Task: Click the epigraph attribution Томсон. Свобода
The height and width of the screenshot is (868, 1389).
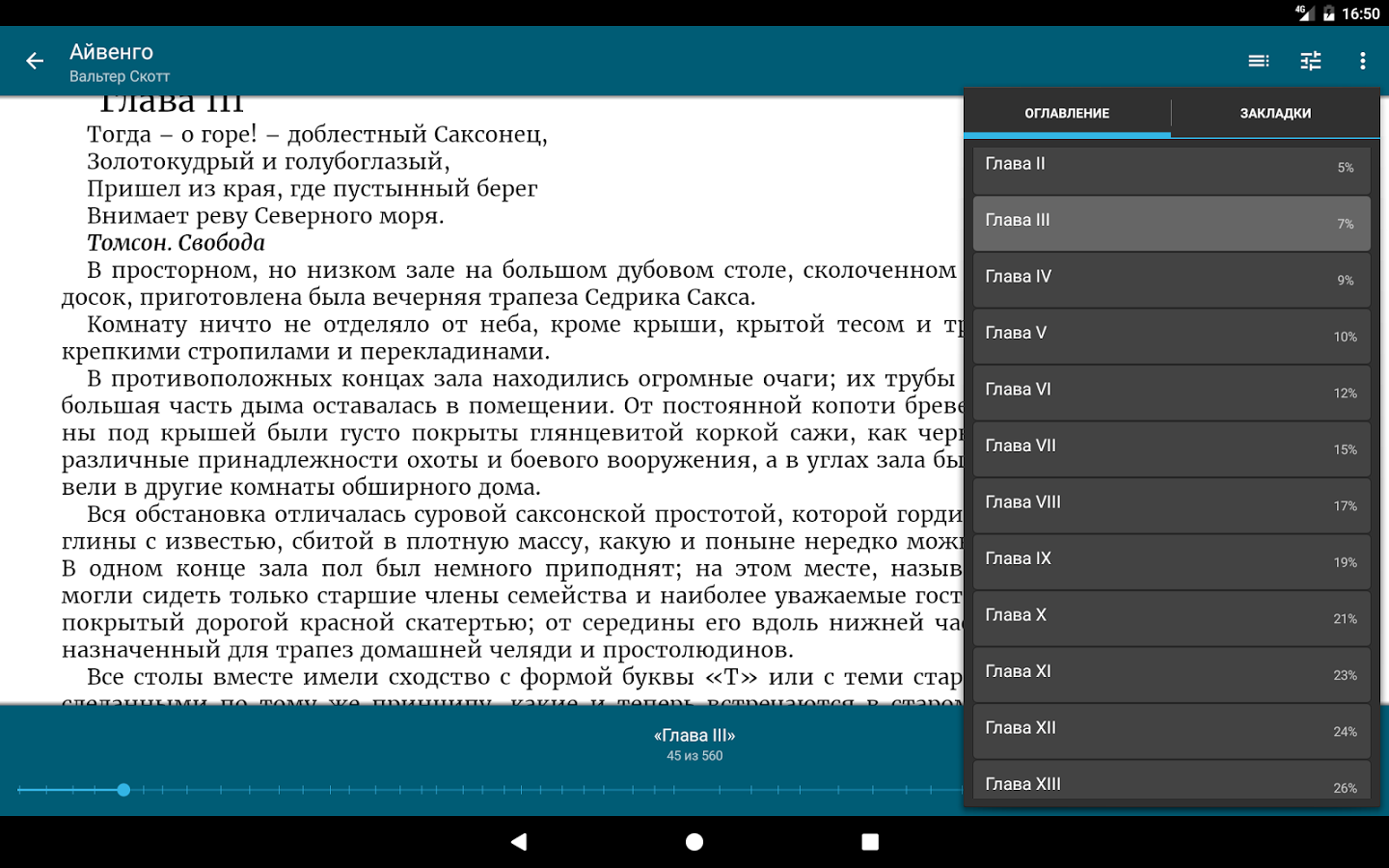Action: (x=176, y=243)
